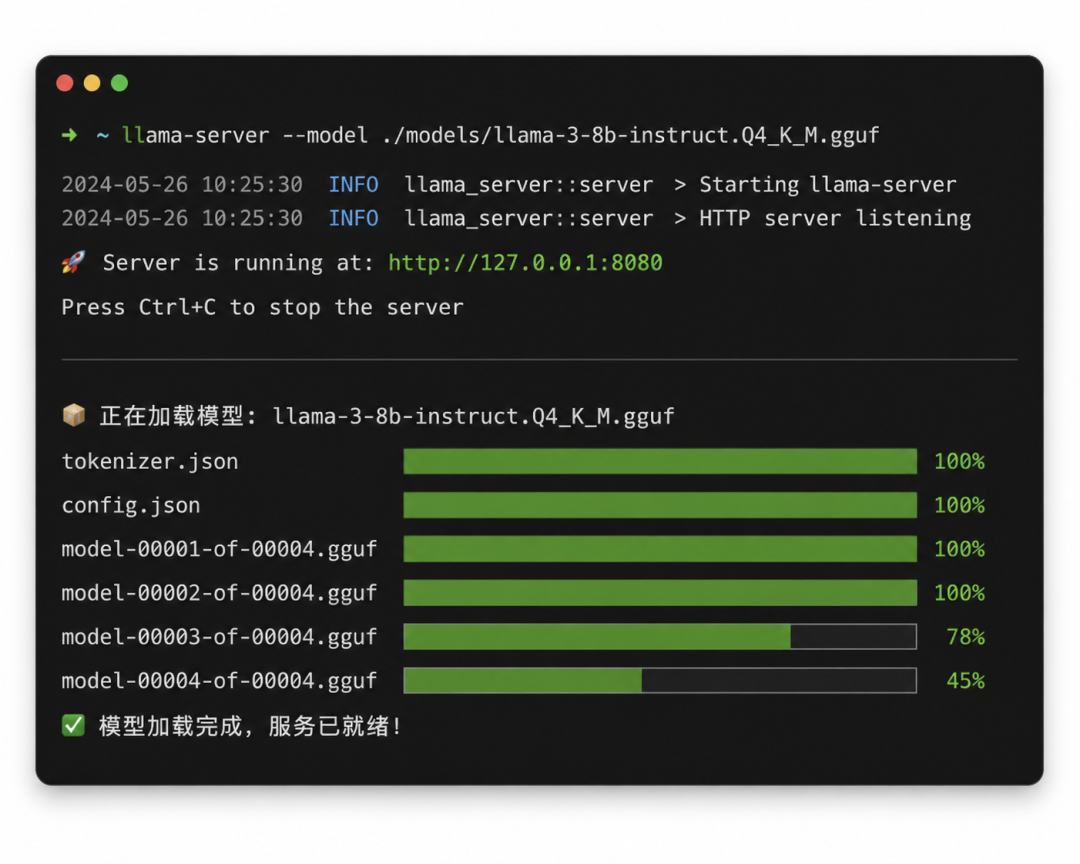Click the llama-server command text
Viewport: 1080px width, 864px height.
click(x=196, y=135)
